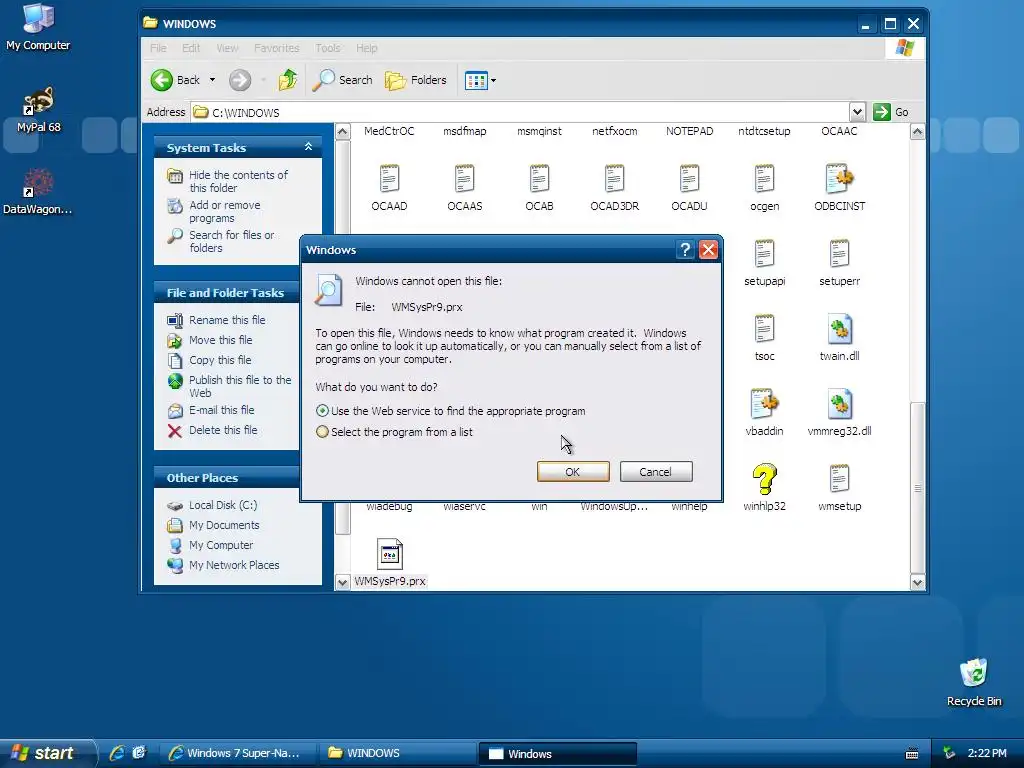Open the OCAAD file icon
Image resolution: width=1024 pixels, height=768 pixels.
coord(389,179)
